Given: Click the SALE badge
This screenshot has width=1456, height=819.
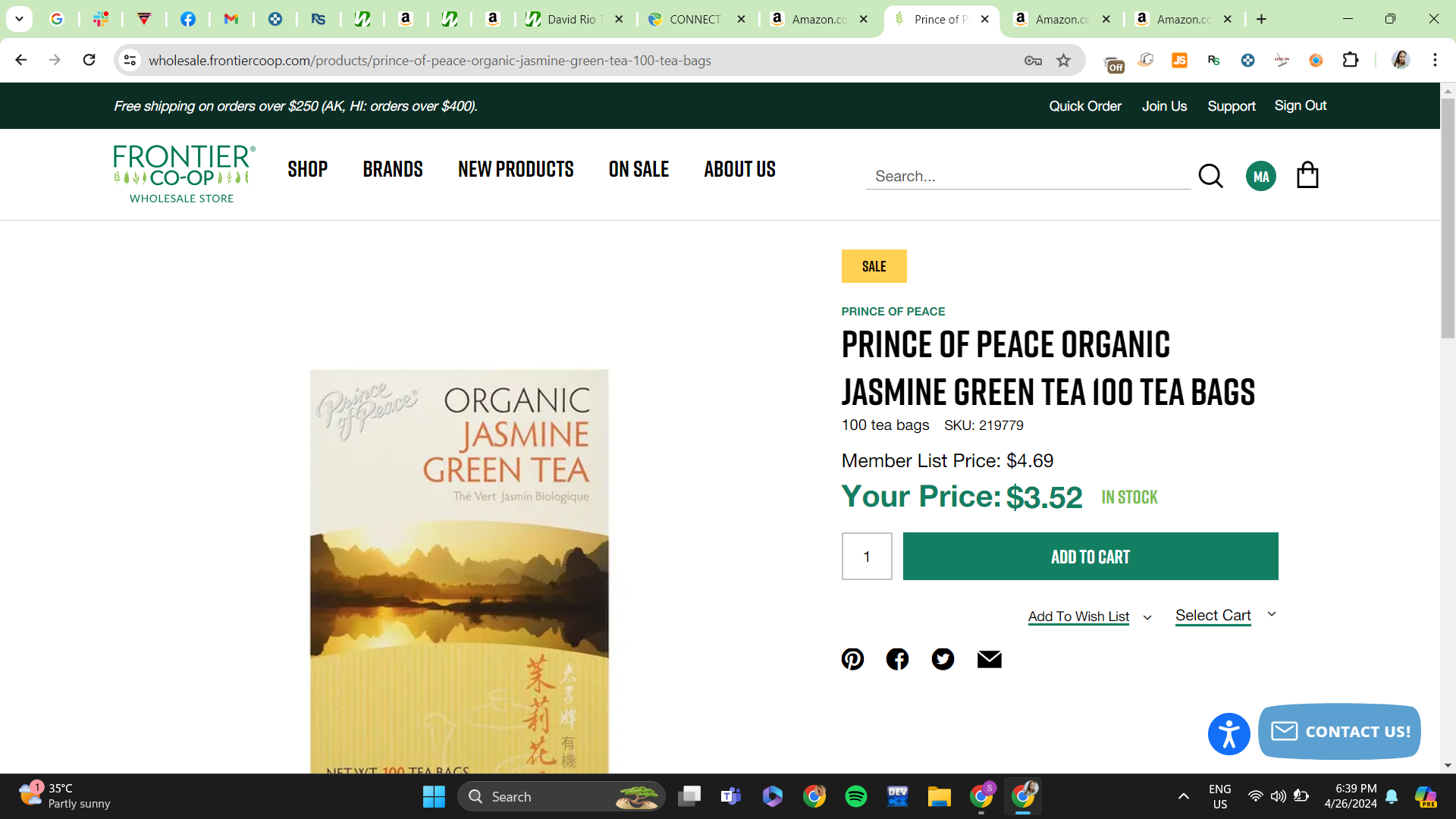Looking at the screenshot, I should click(x=874, y=266).
